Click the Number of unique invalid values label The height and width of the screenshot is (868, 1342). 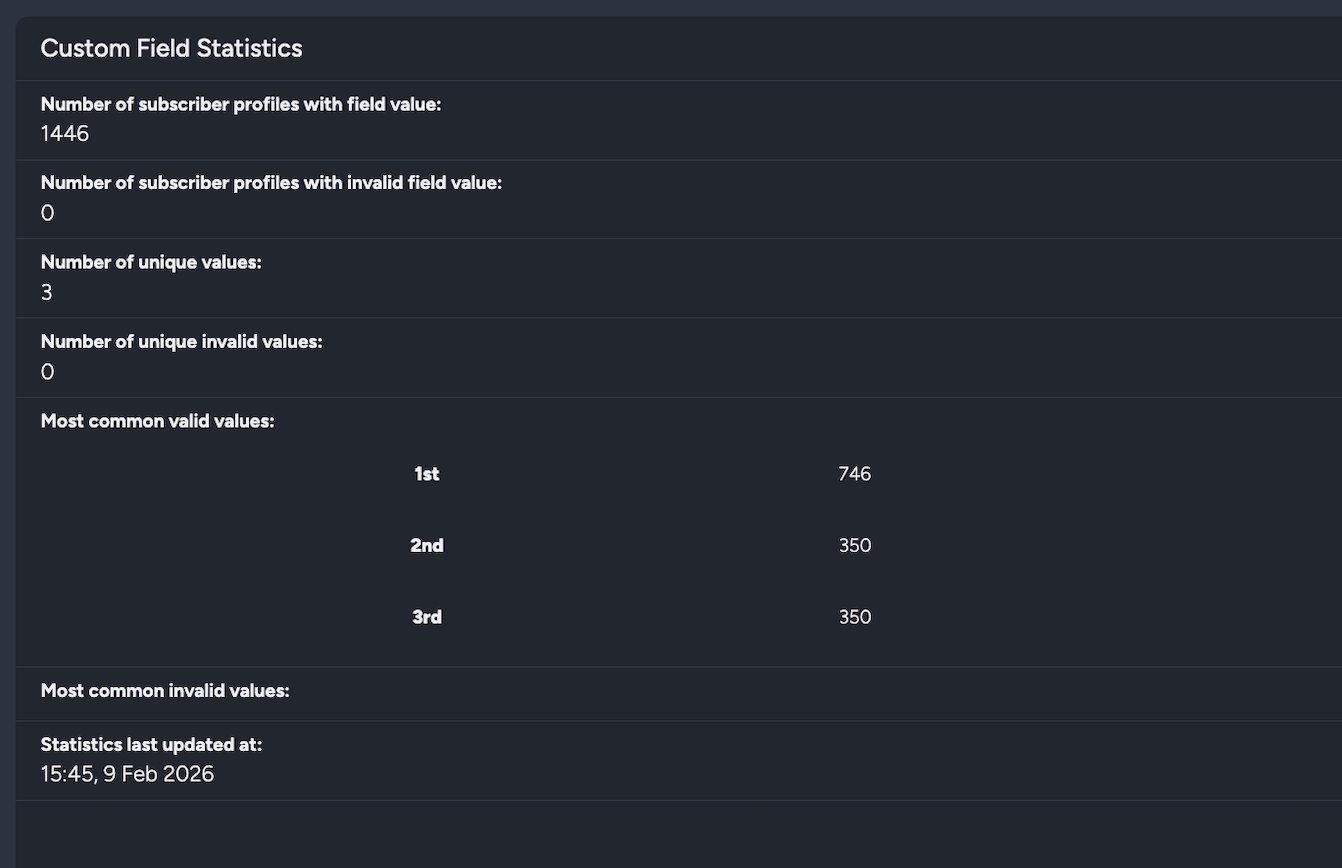(181, 342)
